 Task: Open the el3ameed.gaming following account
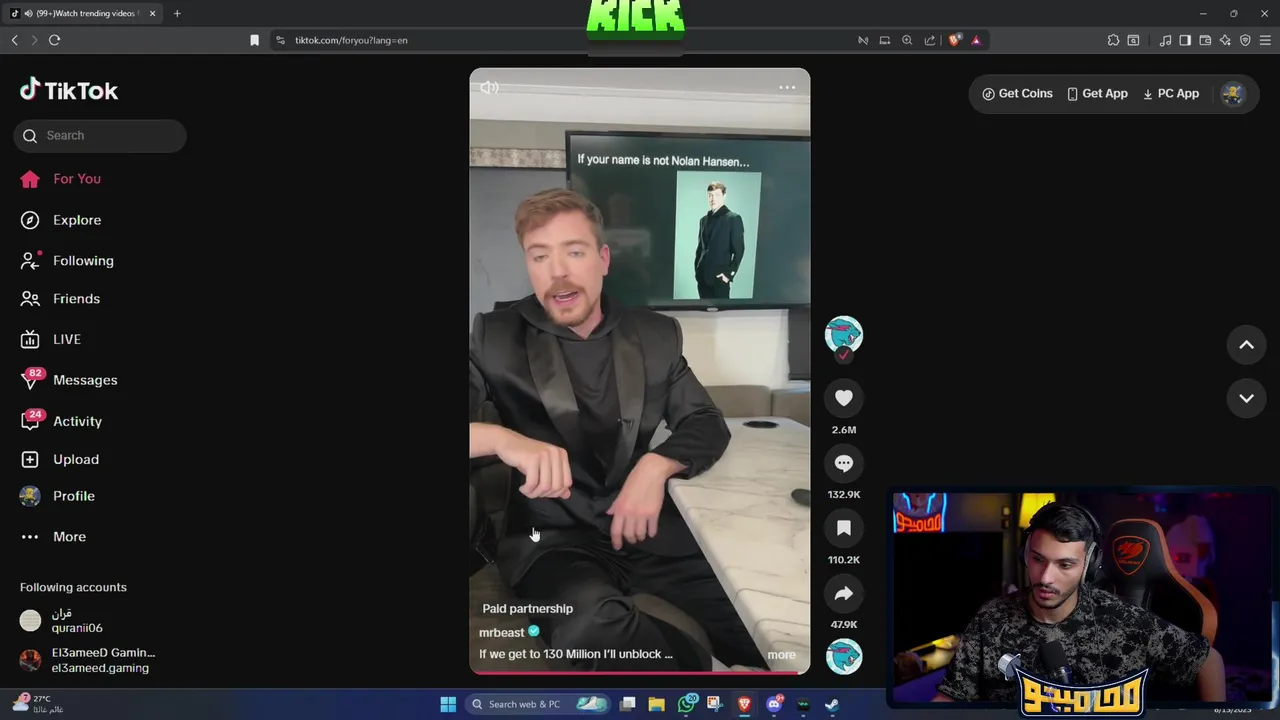point(88,660)
